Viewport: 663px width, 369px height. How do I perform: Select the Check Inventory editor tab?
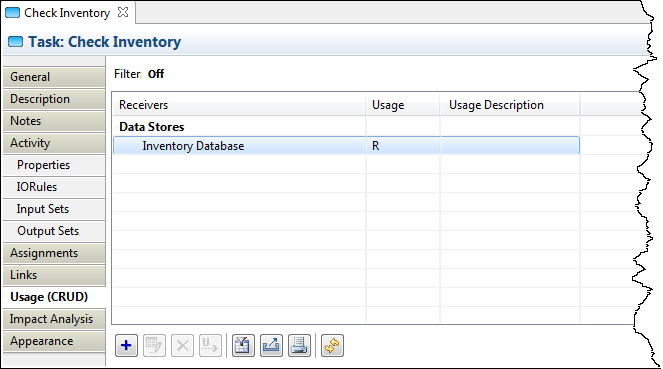click(x=67, y=13)
